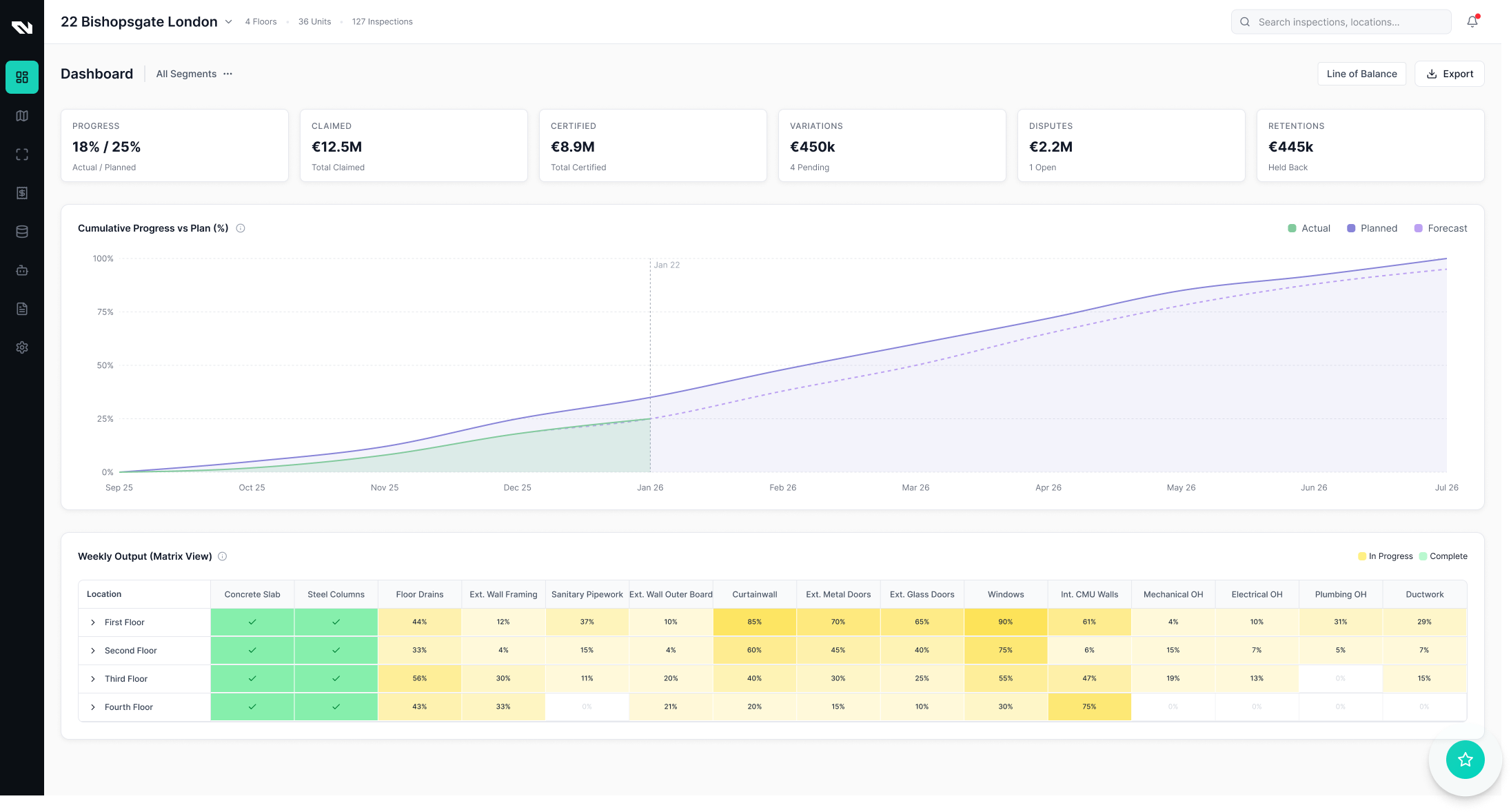Open the robot assistant sidebar icon

click(x=22, y=270)
